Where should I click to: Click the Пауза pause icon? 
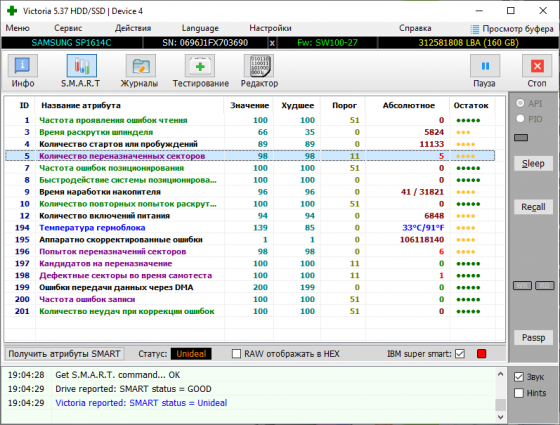point(485,66)
